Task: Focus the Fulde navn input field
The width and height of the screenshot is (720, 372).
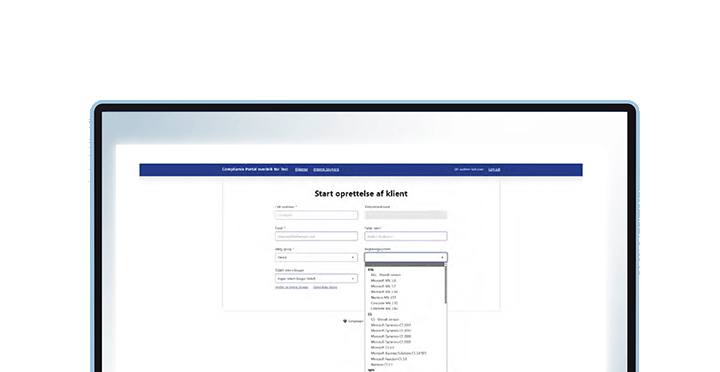Action: (406, 236)
